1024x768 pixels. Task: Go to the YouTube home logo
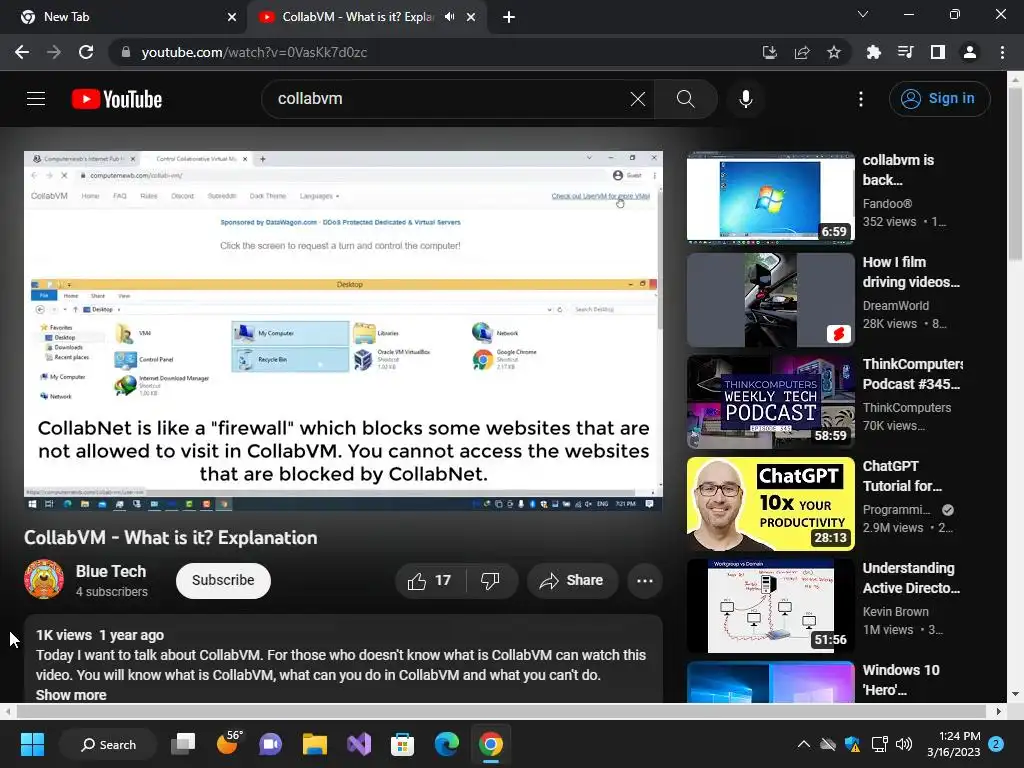117,99
